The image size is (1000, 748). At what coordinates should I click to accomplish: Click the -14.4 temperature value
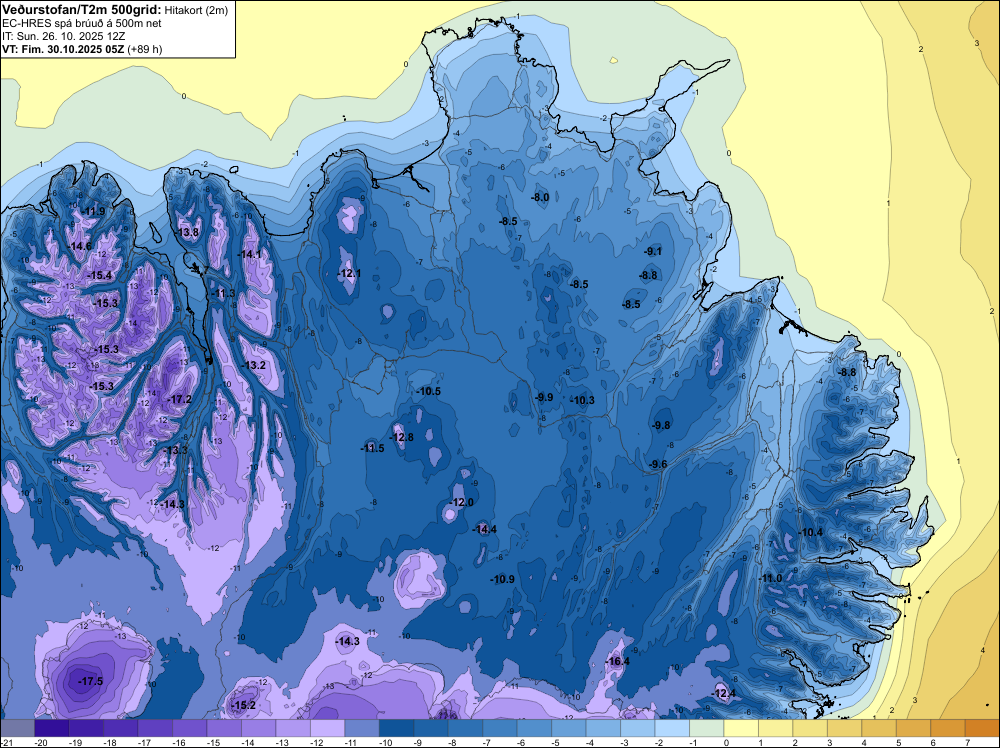(x=485, y=529)
